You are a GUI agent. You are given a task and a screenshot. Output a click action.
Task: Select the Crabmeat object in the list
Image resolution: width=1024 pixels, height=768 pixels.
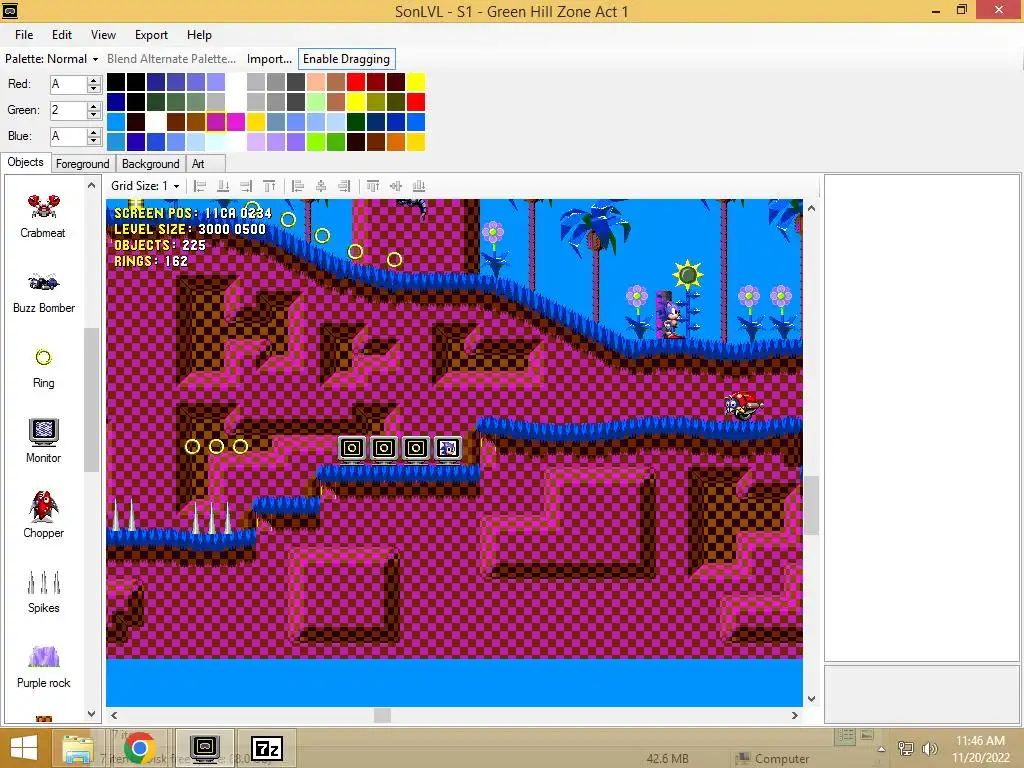pyautogui.click(x=42, y=217)
